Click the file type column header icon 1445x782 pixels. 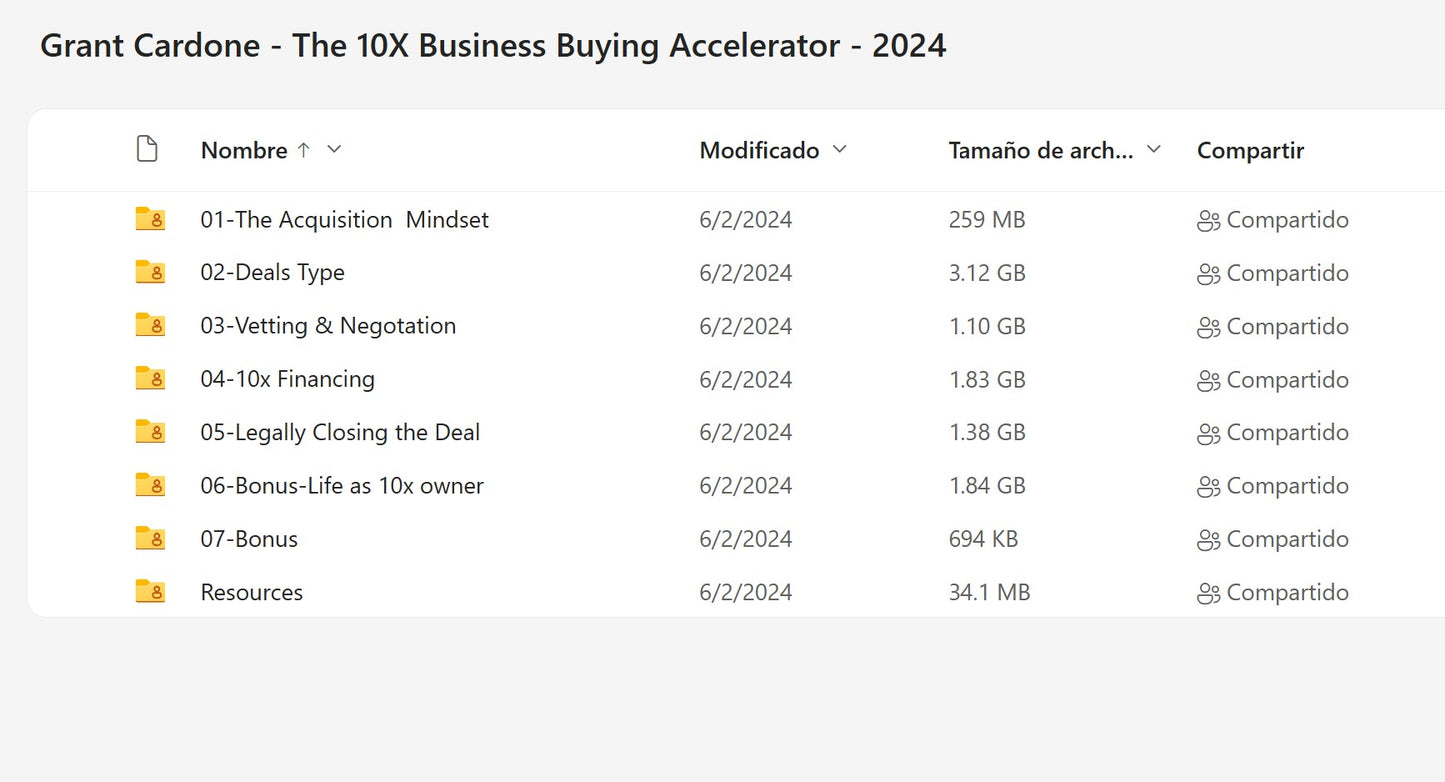pos(147,150)
